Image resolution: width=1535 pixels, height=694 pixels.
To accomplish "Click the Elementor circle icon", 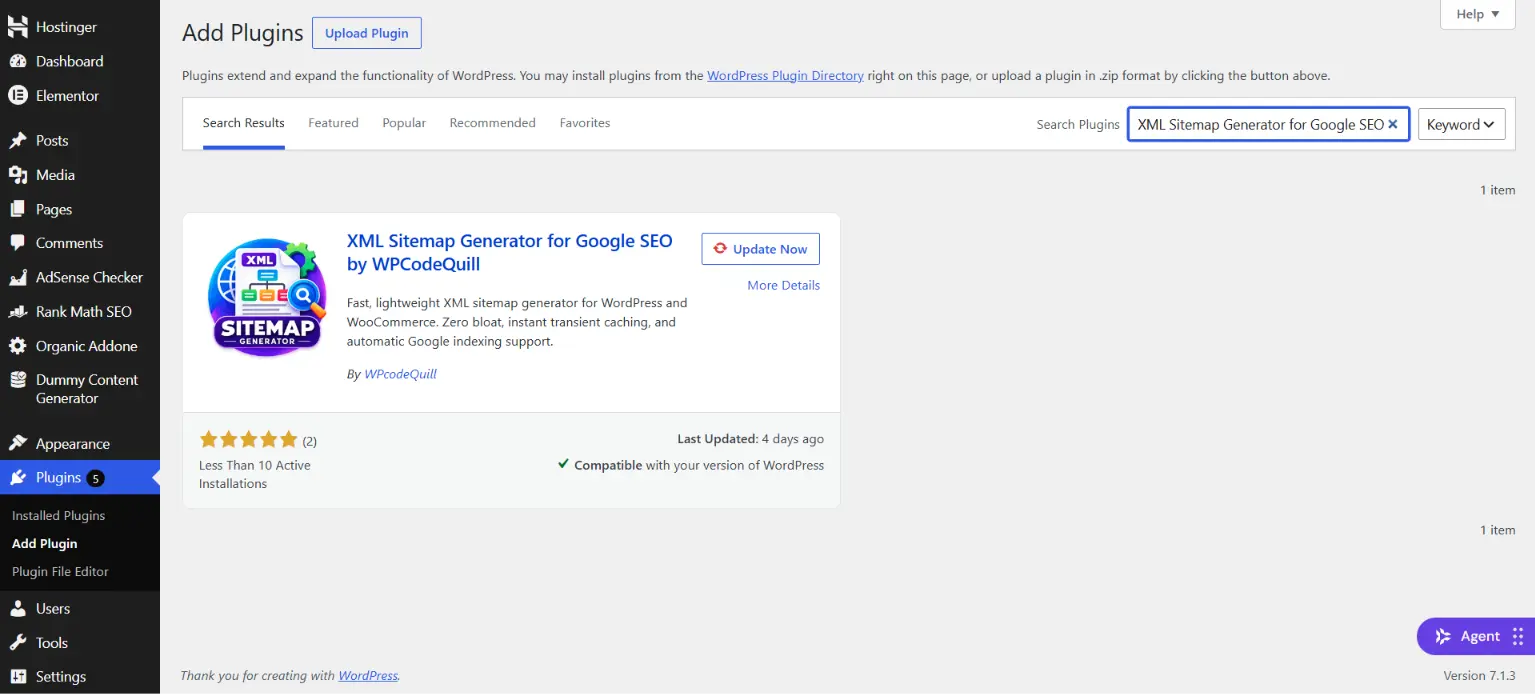I will coord(18,96).
